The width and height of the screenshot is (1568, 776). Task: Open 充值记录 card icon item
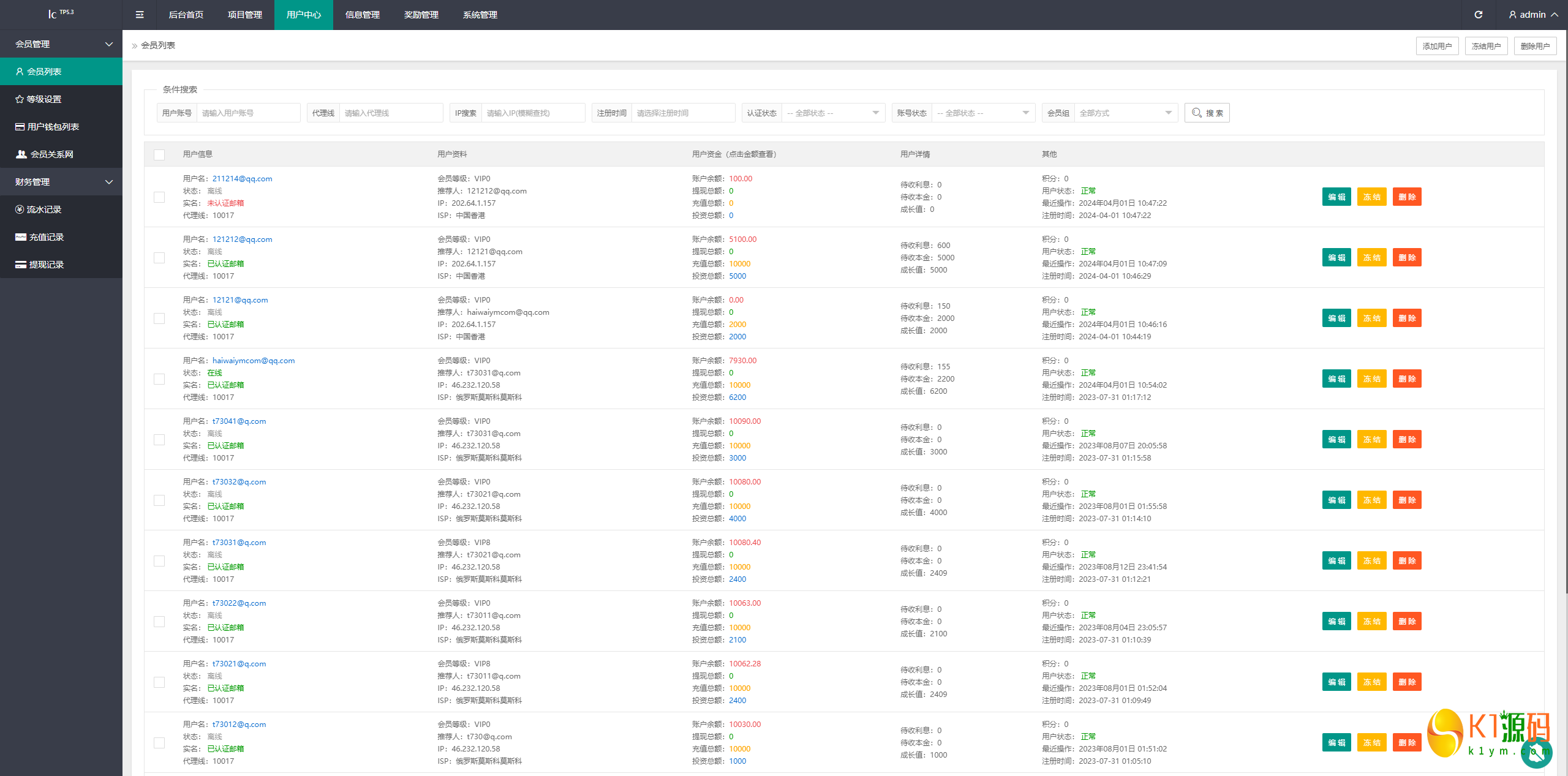pos(21,237)
